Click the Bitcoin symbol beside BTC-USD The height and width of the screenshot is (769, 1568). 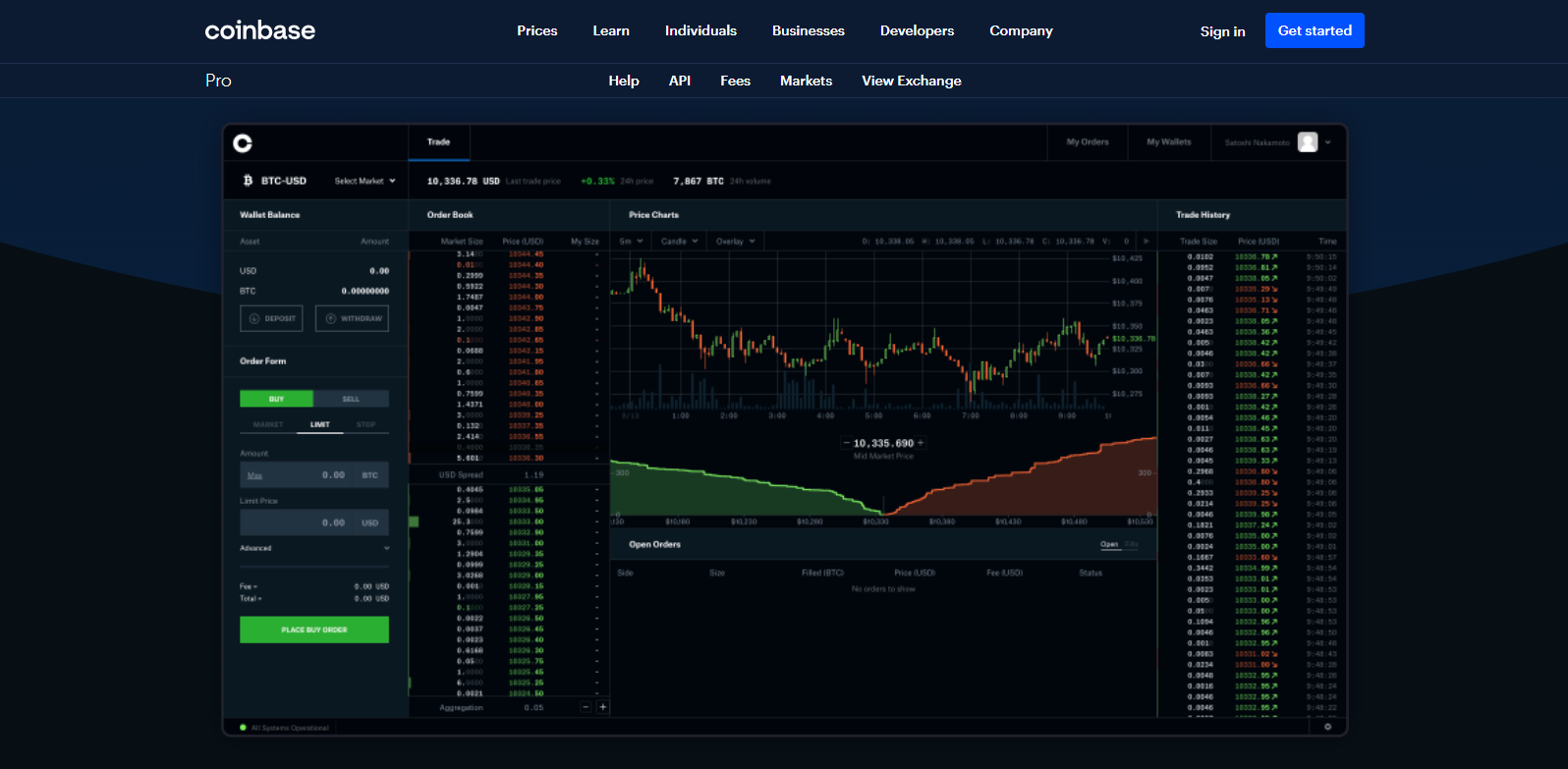248,181
